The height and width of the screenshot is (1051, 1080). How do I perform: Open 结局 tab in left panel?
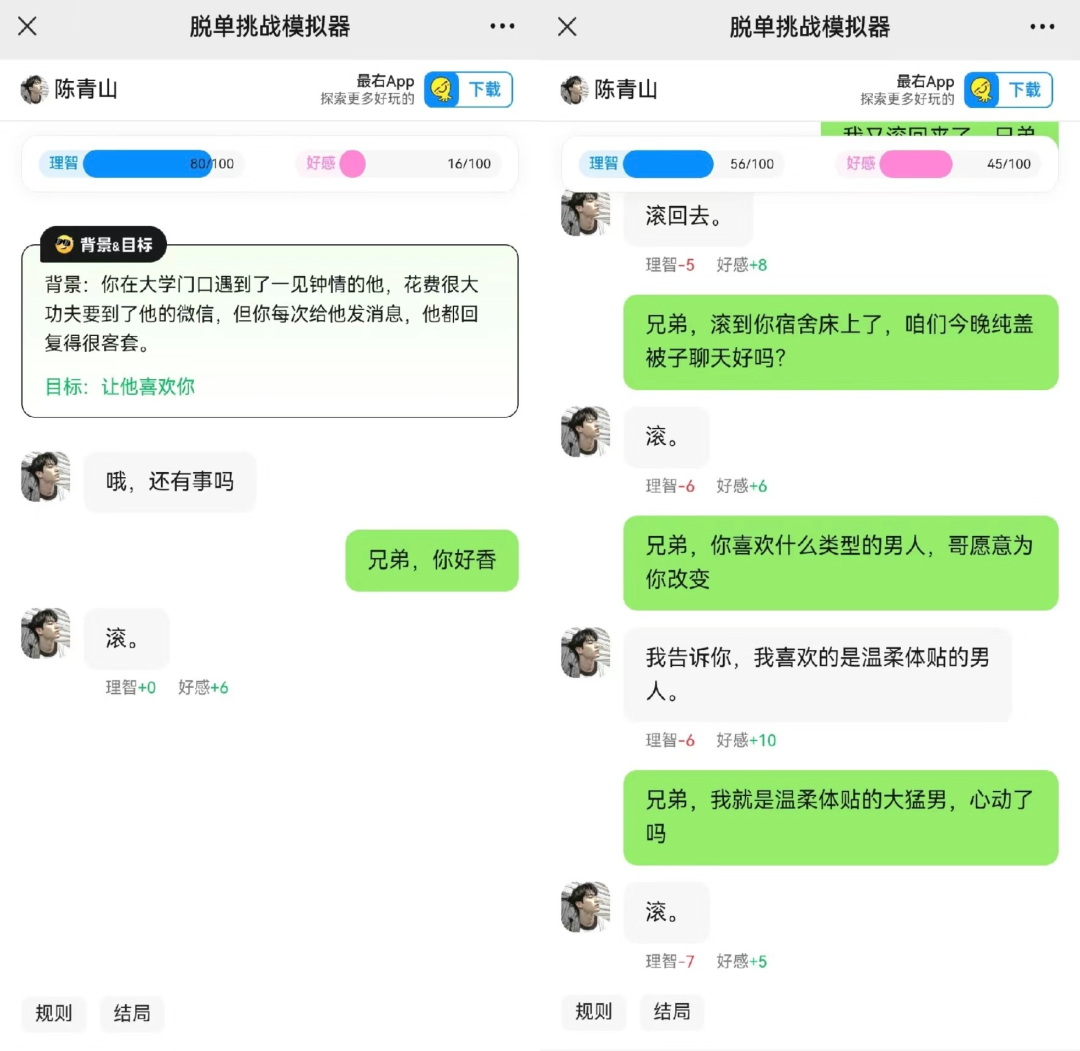coord(132,1013)
